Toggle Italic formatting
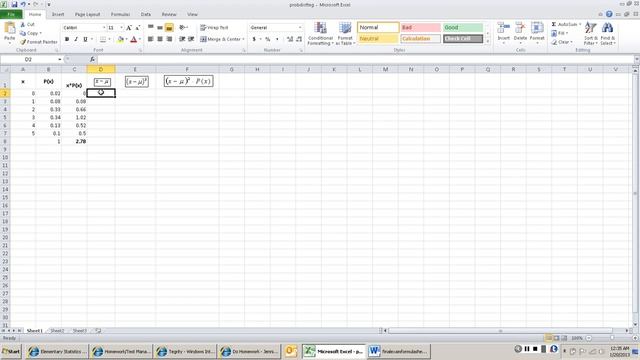 click(76, 39)
